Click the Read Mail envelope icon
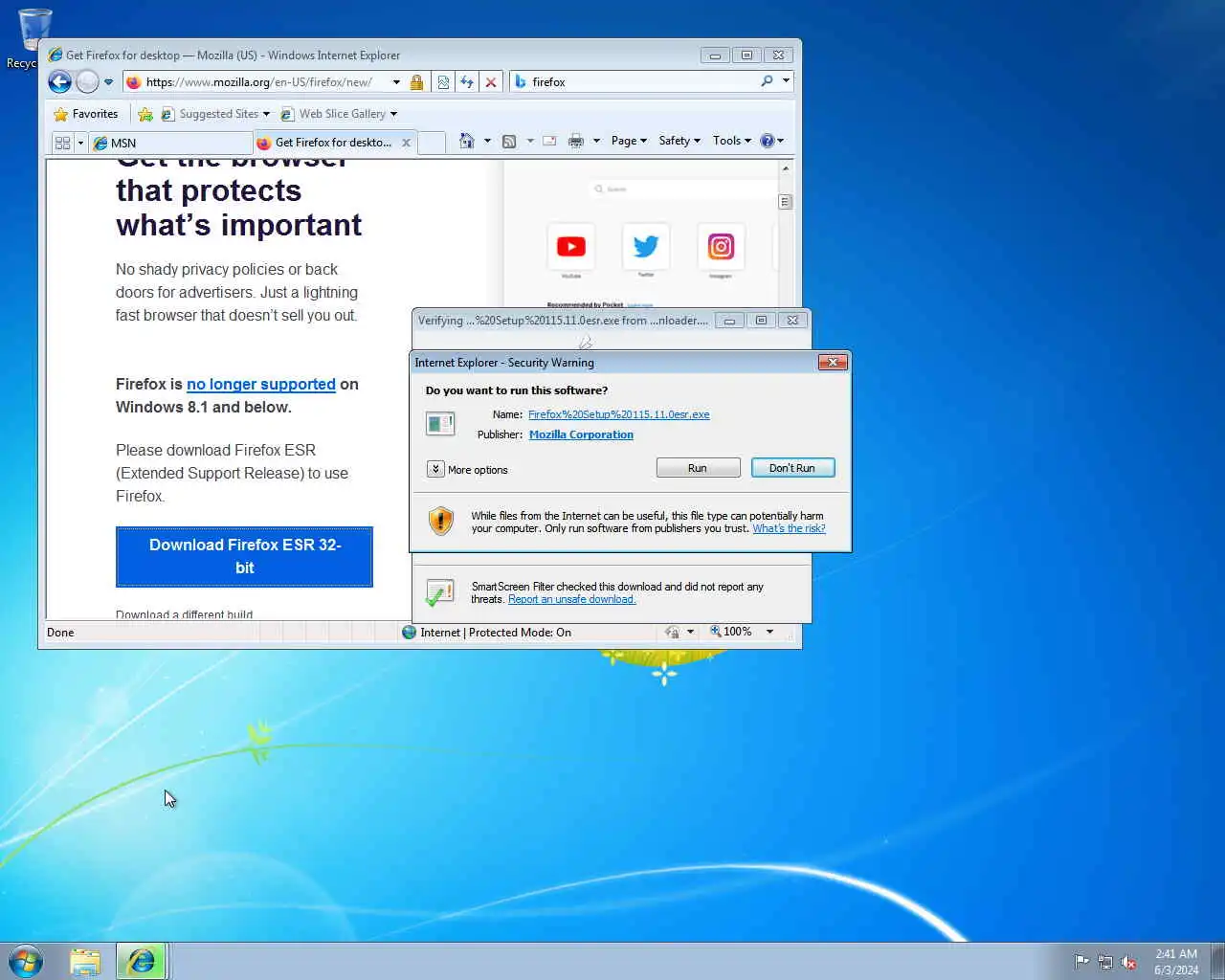 point(549,141)
